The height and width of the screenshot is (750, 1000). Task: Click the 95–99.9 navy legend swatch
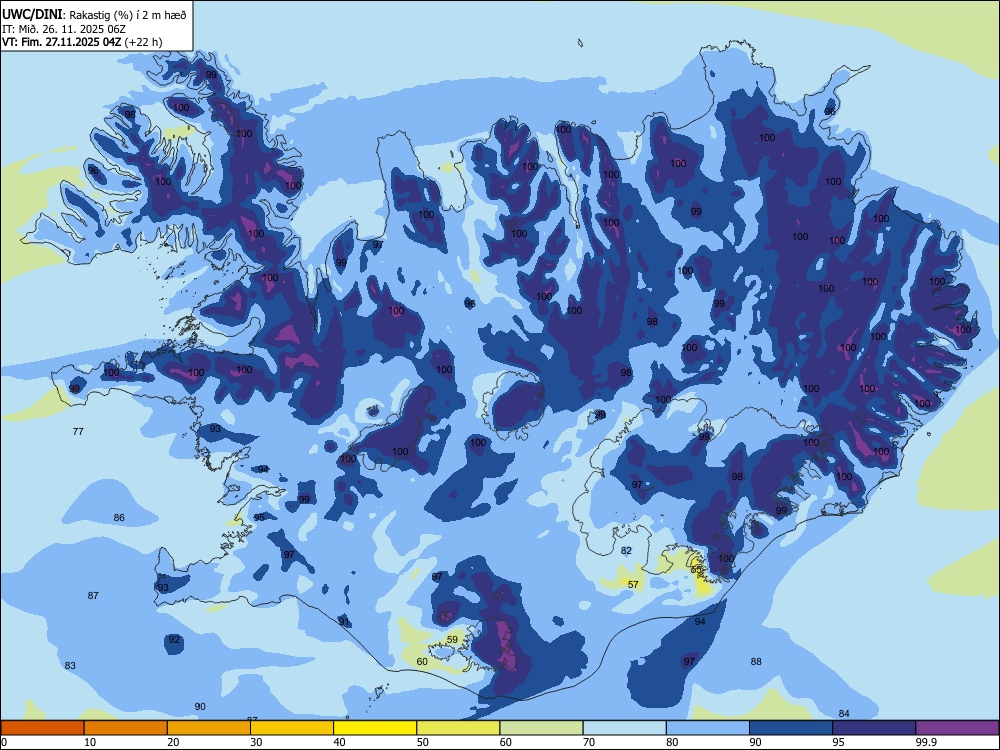point(874,728)
